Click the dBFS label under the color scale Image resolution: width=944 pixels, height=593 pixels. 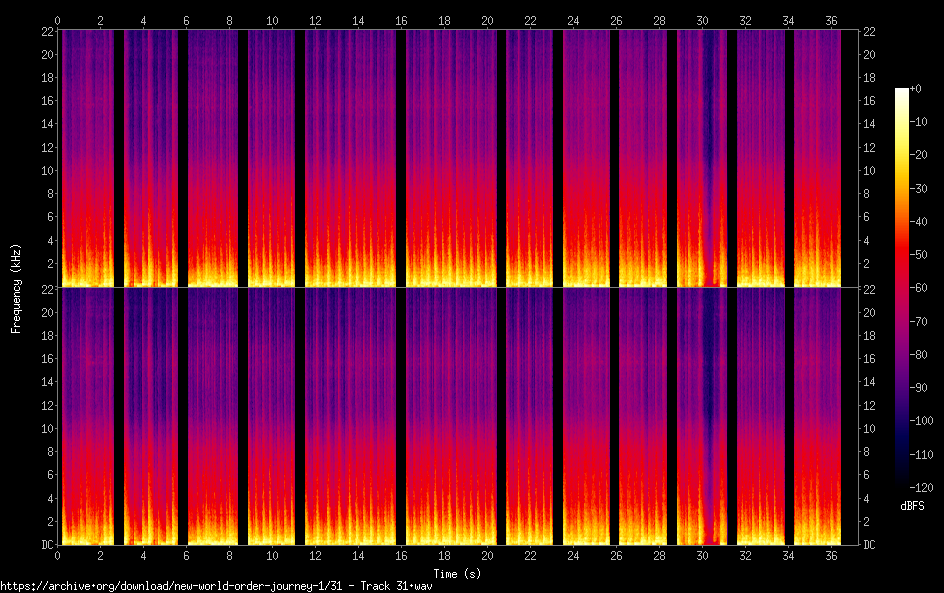(x=912, y=506)
